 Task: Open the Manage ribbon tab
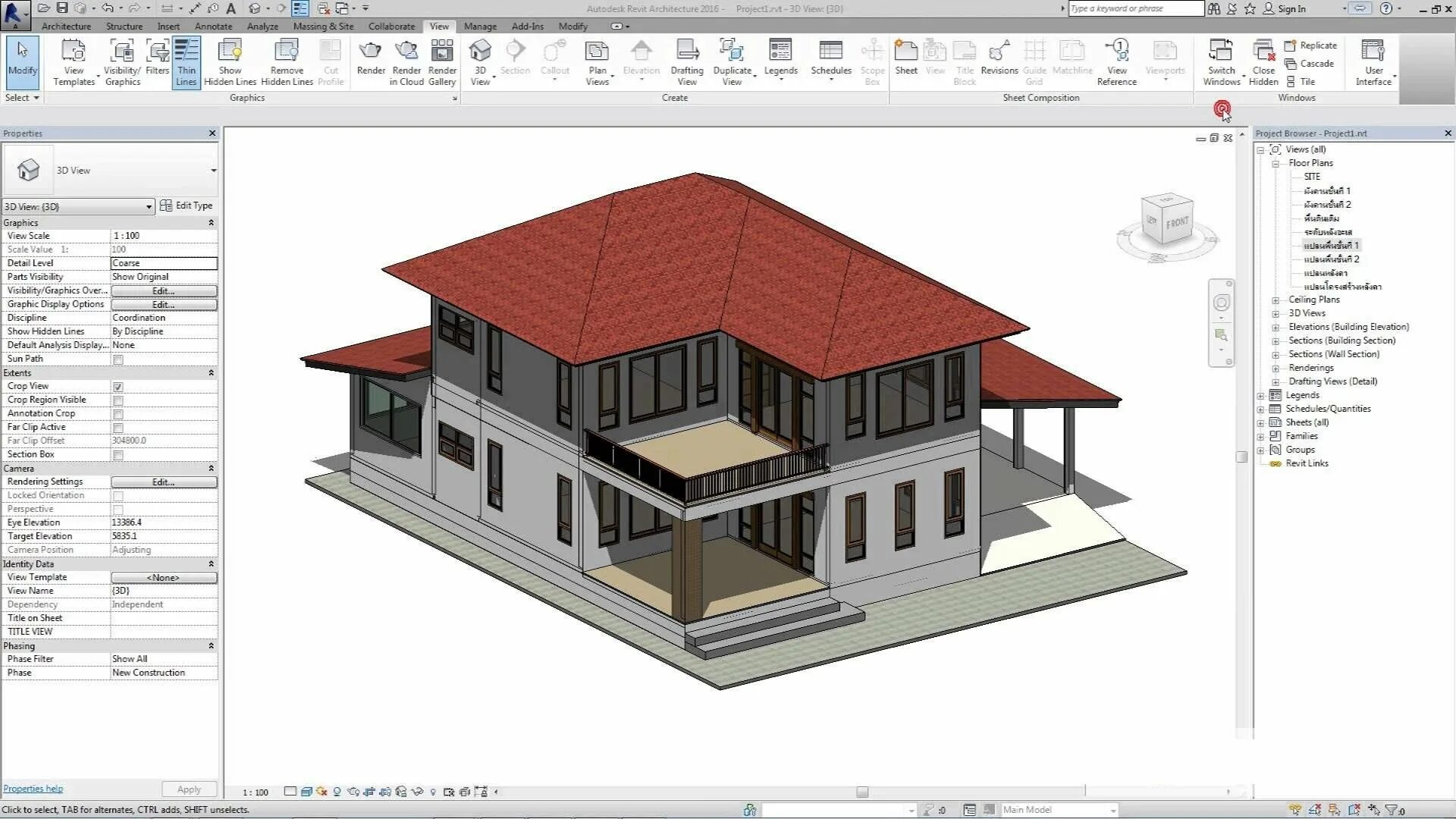coord(480,27)
